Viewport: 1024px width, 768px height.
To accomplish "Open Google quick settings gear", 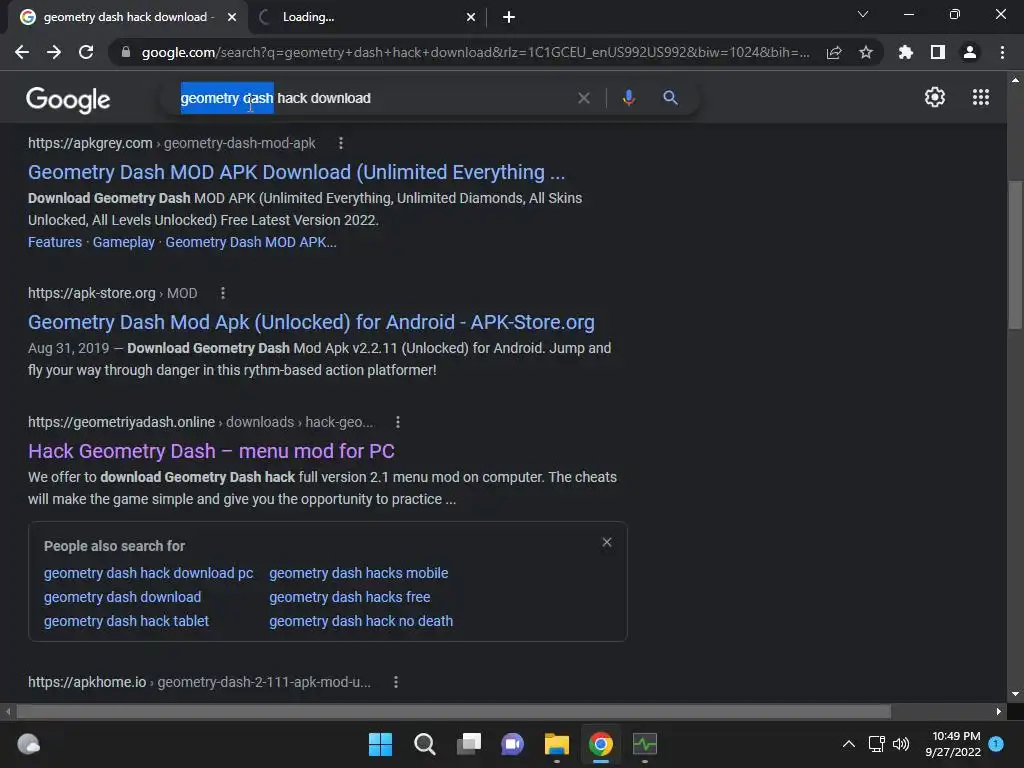I will coord(935,97).
